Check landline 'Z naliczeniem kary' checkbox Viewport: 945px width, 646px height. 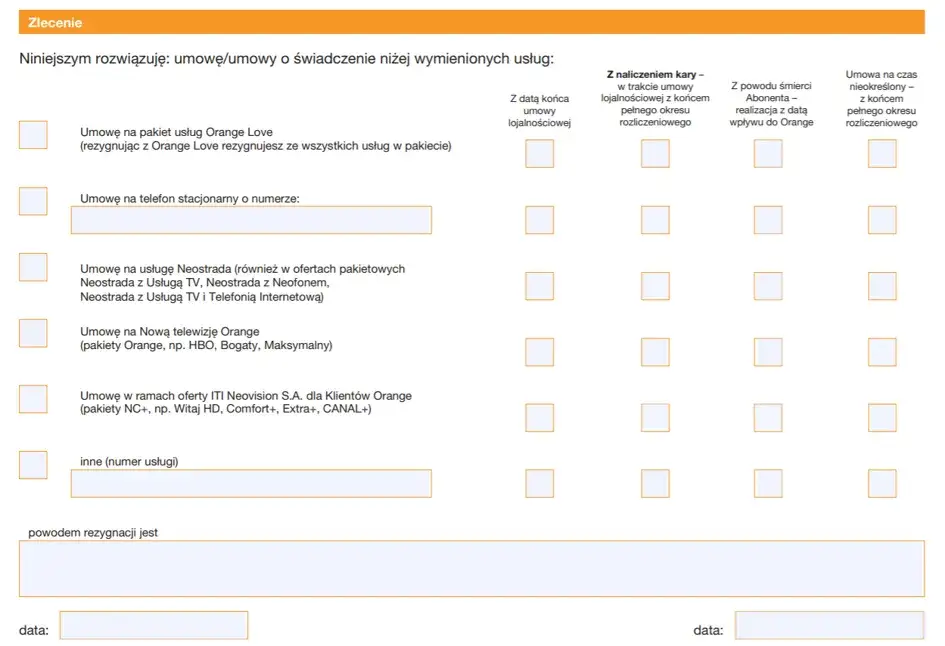point(655,220)
